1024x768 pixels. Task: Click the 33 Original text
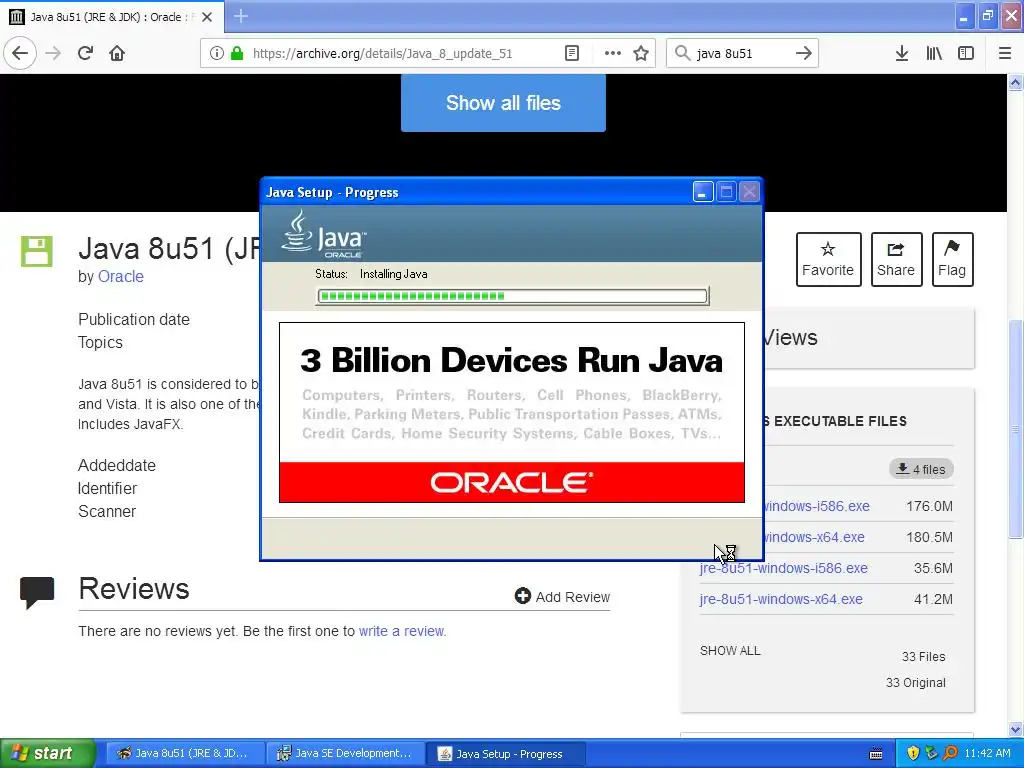coord(916,682)
